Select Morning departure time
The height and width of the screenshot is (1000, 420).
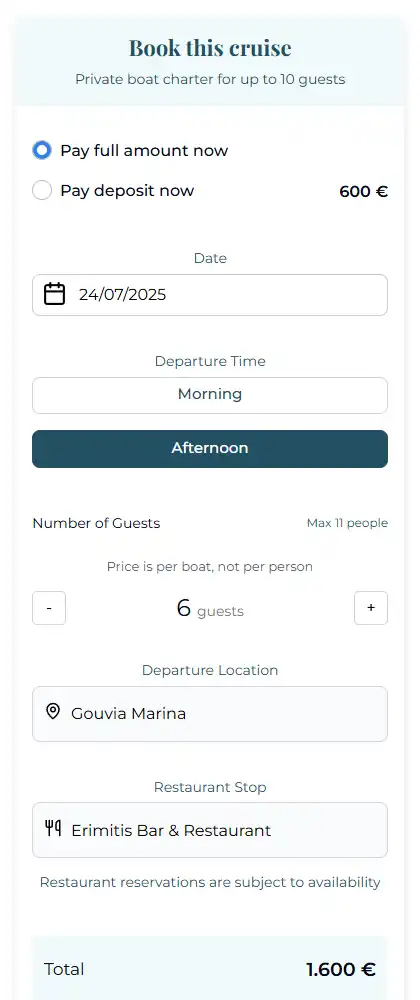pyautogui.click(x=210, y=395)
